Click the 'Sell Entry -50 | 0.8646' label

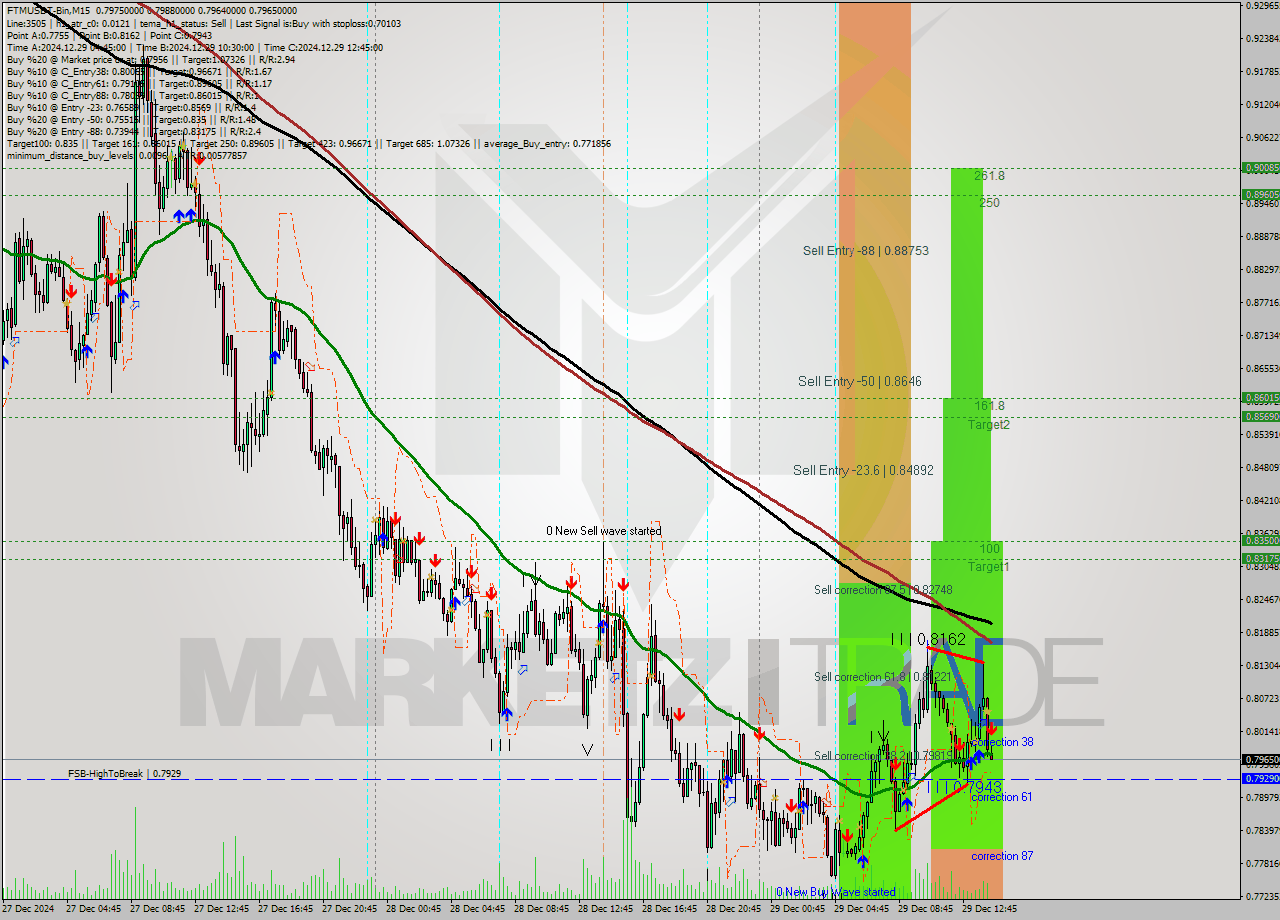[860, 381]
